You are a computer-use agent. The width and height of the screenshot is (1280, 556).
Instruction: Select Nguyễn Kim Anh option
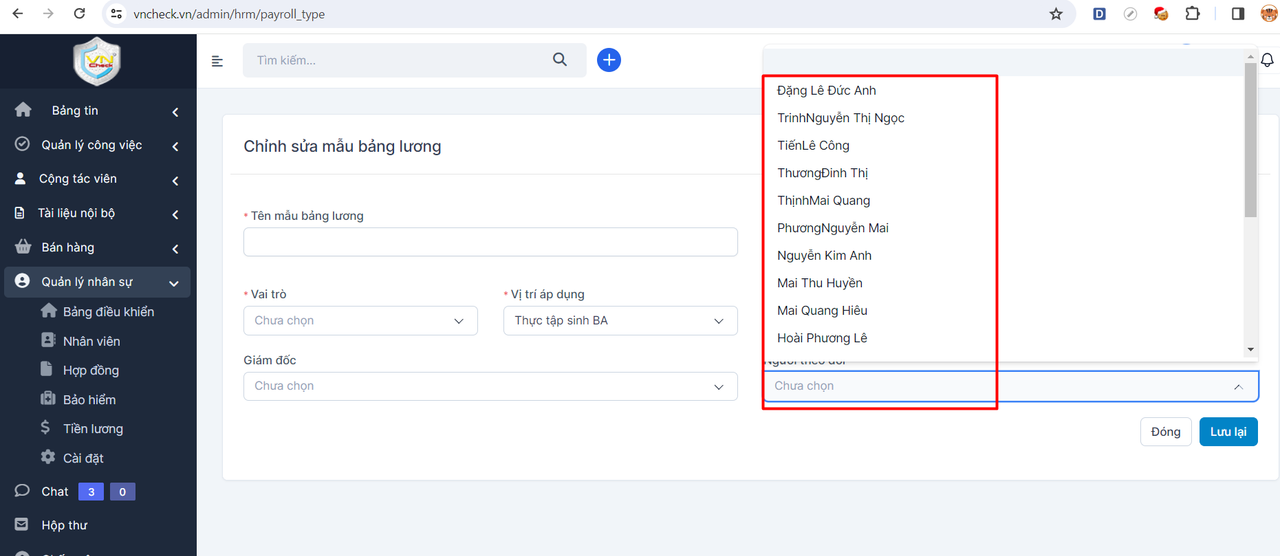(x=1003, y=256)
